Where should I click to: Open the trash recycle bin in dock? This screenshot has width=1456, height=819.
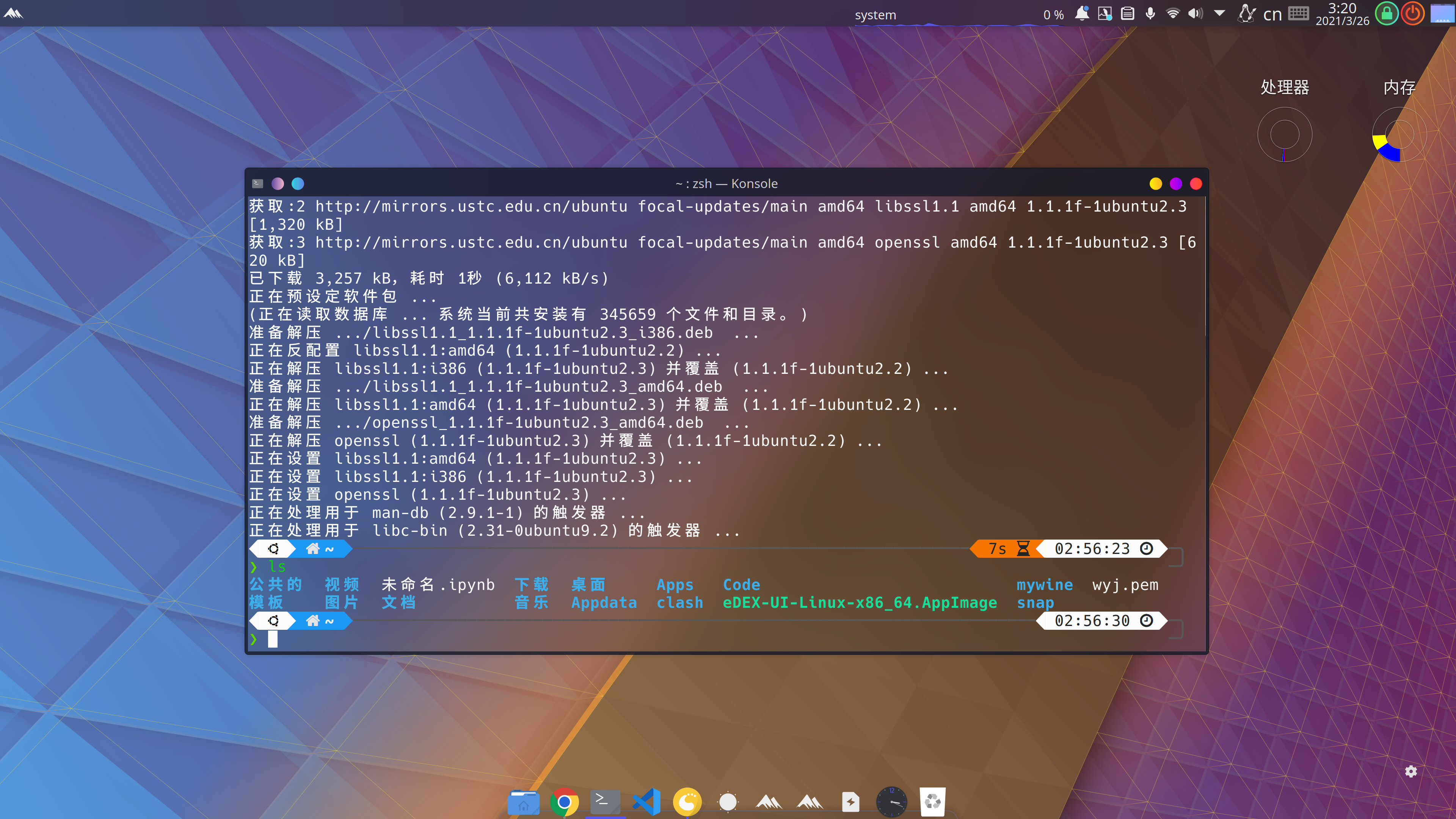pos(933,802)
